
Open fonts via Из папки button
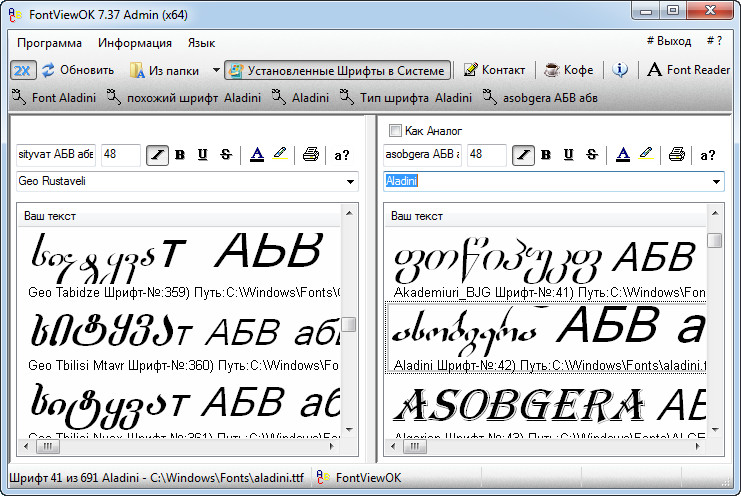[164, 70]
